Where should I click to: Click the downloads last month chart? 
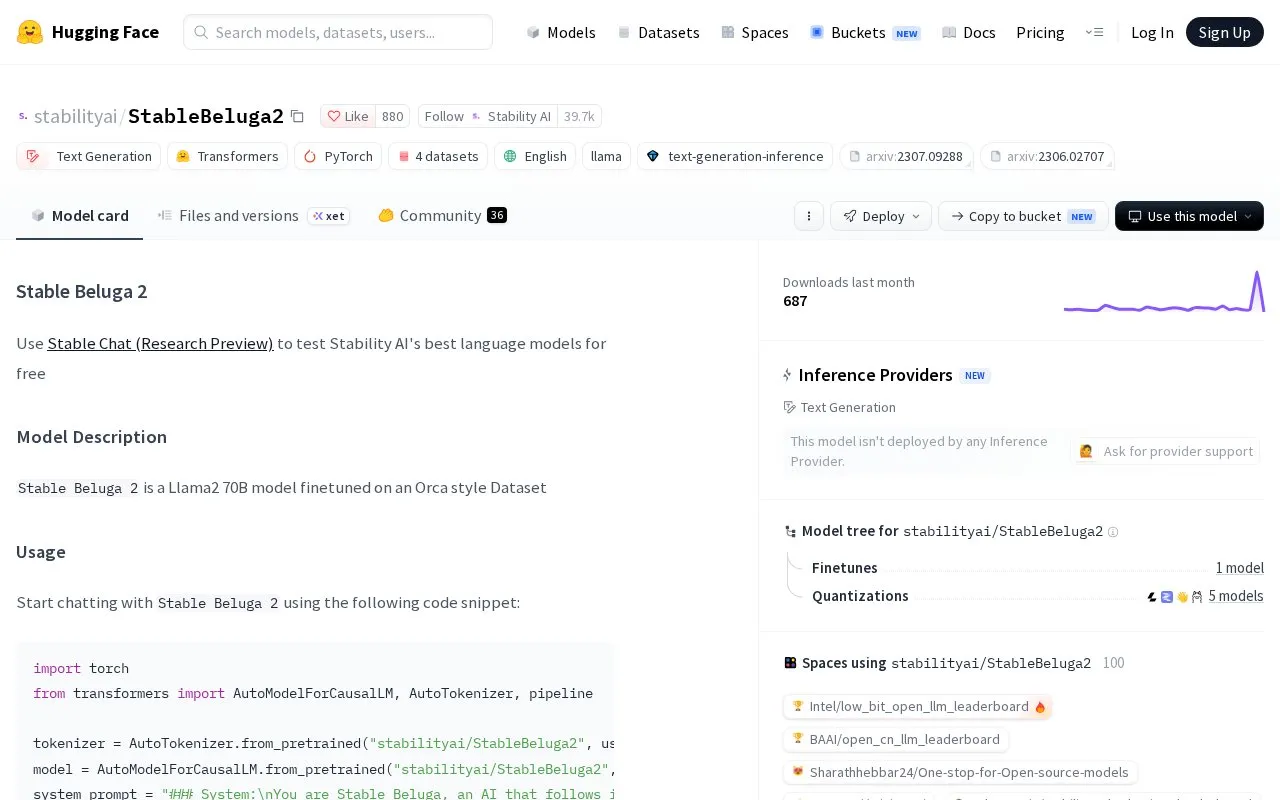tap(1164, 292)
